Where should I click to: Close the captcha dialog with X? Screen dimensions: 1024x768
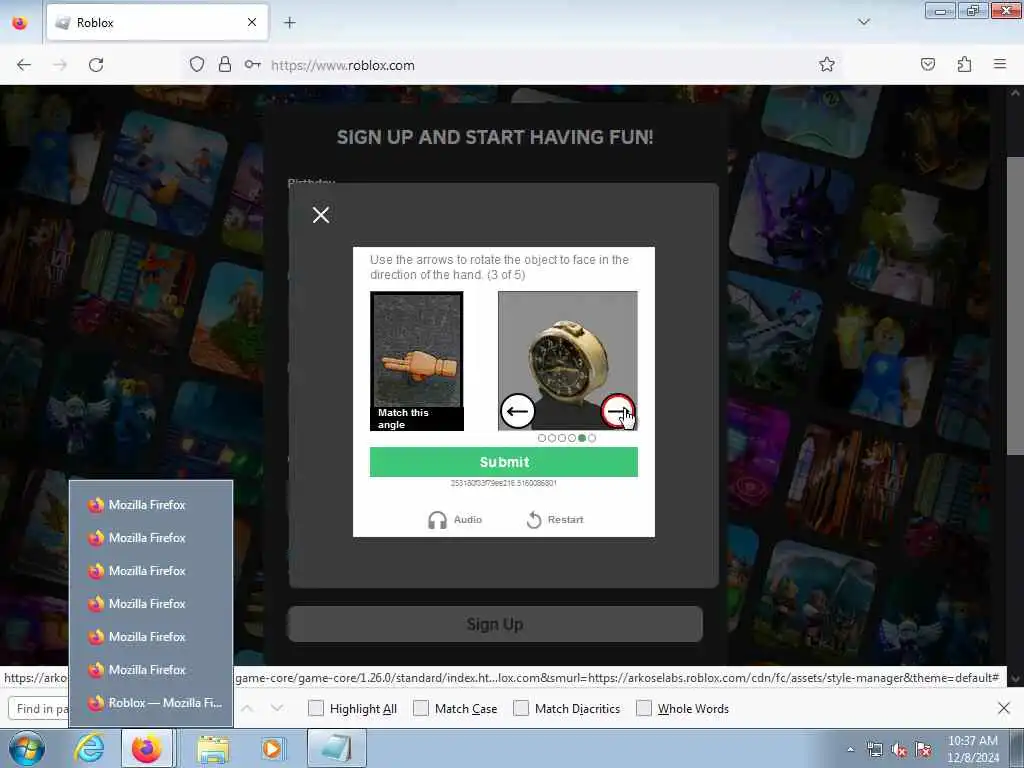[x=321, y=215]
